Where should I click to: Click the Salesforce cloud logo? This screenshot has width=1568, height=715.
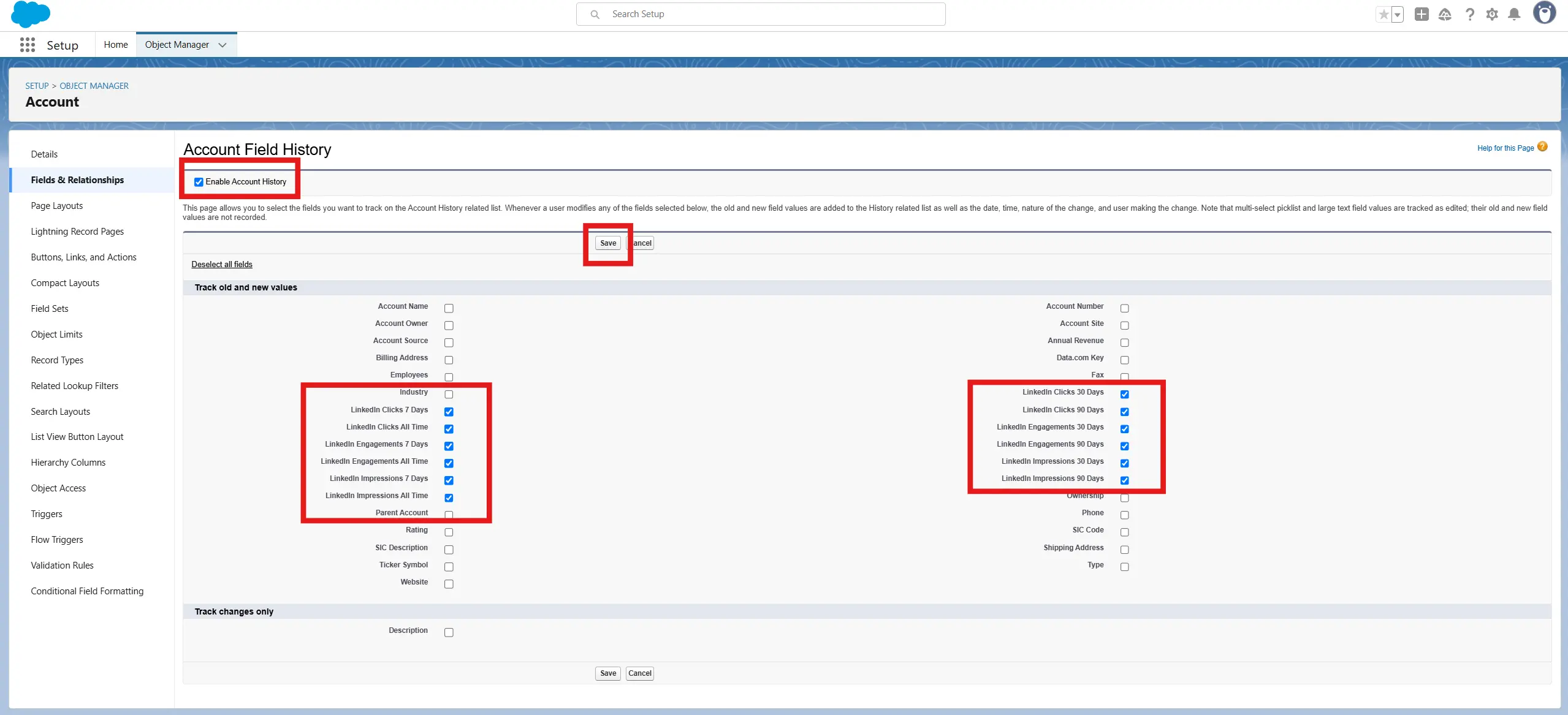[x=30, y=15]
